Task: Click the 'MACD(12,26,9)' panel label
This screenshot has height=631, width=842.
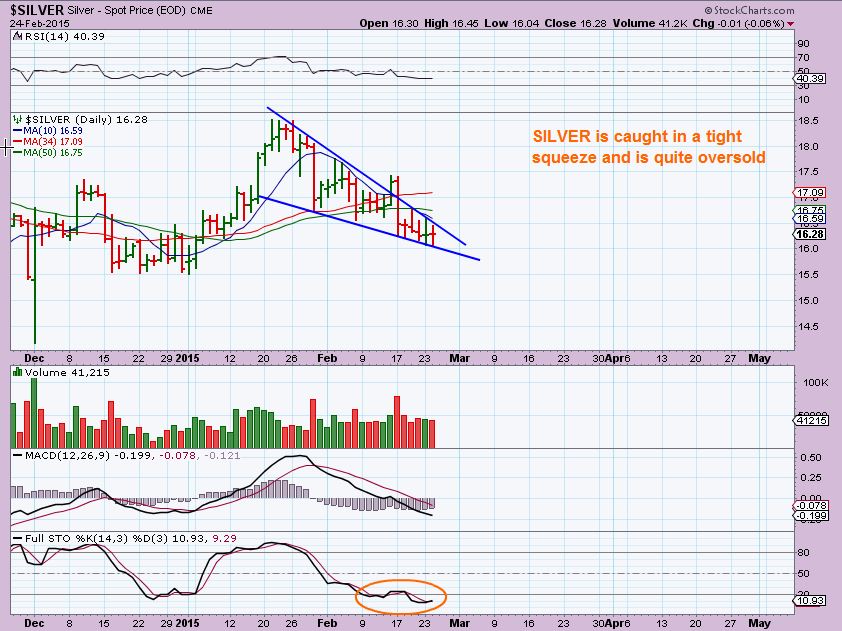Action: pos(67,455)
